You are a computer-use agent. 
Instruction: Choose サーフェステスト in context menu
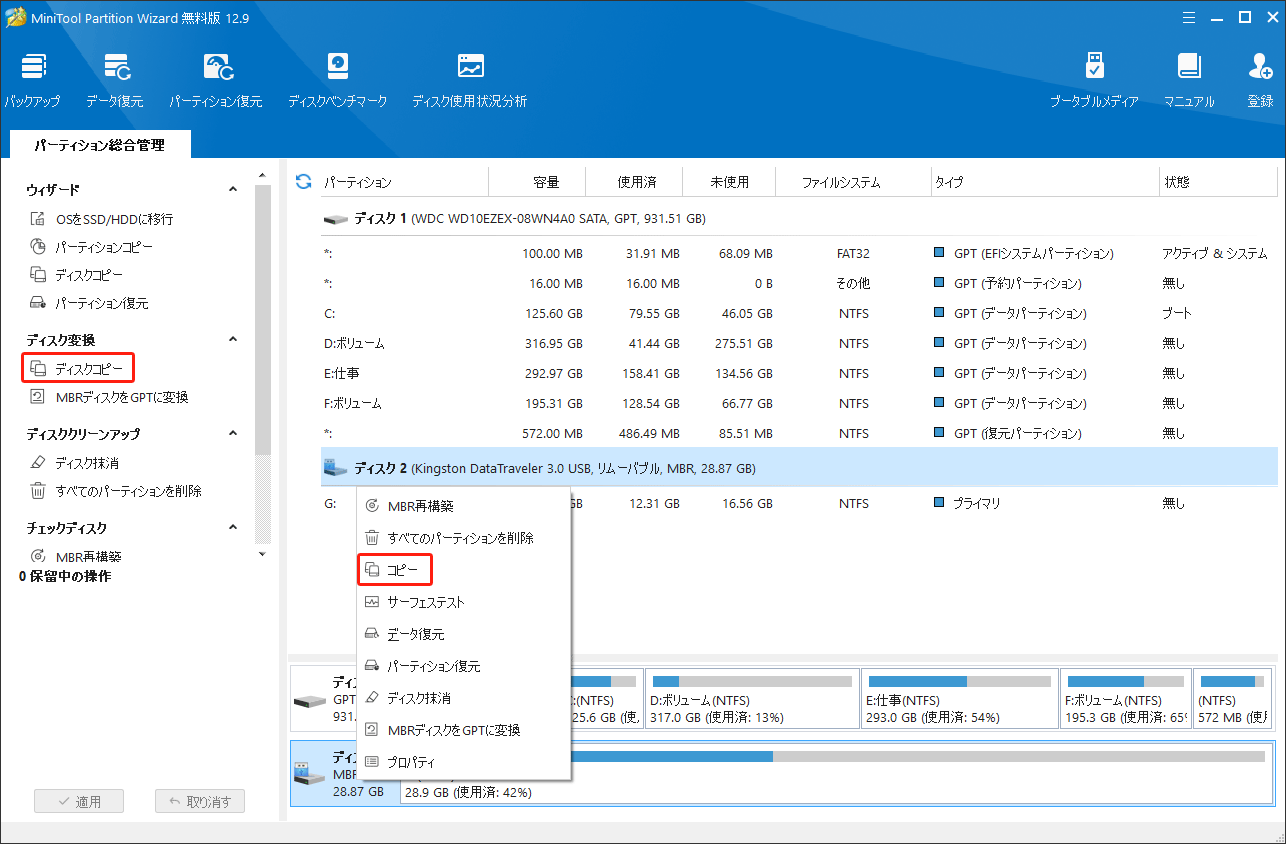pos(464,602)
